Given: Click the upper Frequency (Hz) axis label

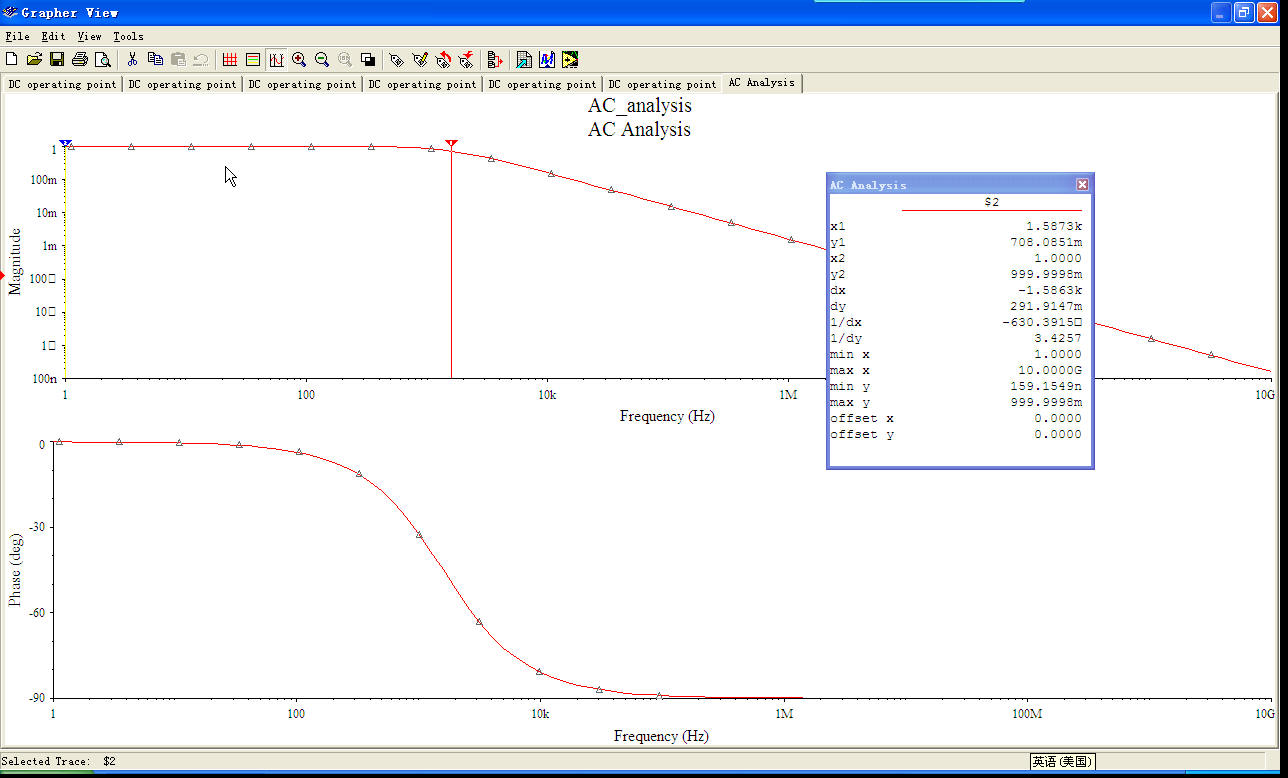Looking at the screenshot, I should point(667,416).
